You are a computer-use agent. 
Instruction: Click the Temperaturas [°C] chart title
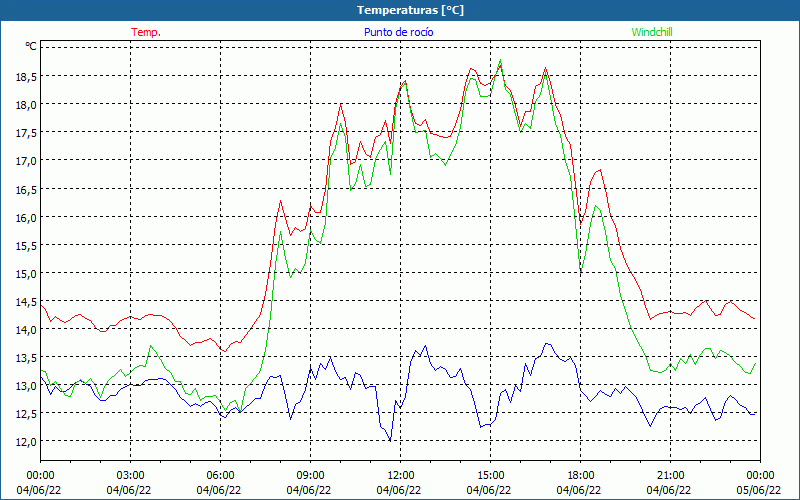(410, 10)
